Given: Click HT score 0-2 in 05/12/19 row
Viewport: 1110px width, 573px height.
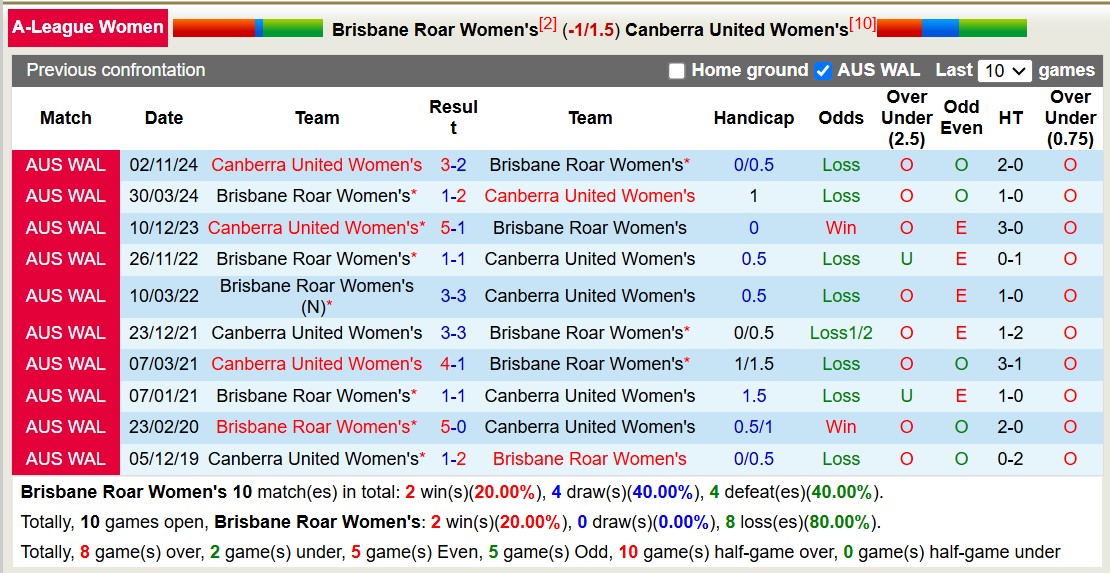Looking at the screenshot, I should pyautogui.click(x=1010, y=459).
